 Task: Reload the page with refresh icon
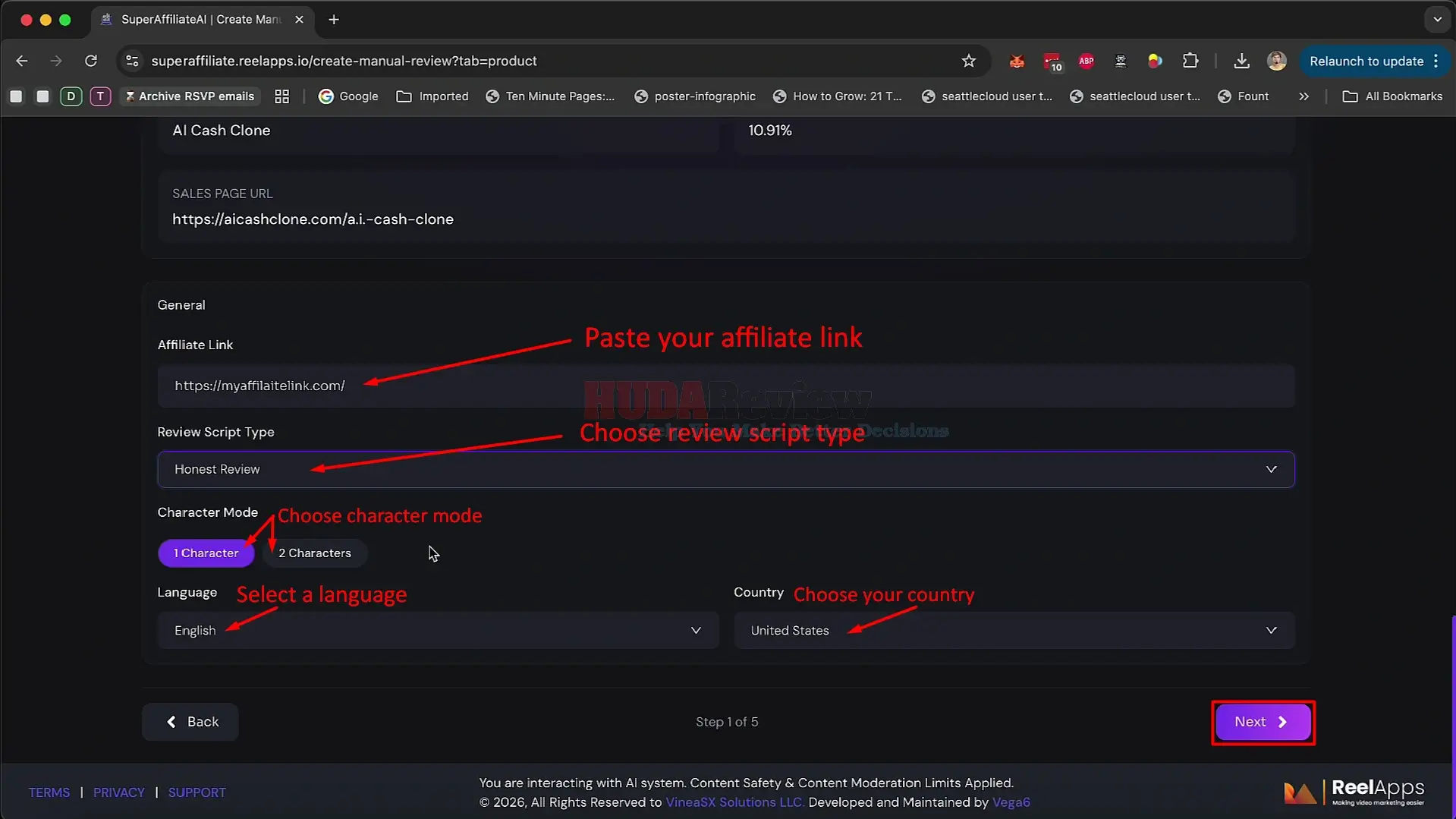(91, 61)
